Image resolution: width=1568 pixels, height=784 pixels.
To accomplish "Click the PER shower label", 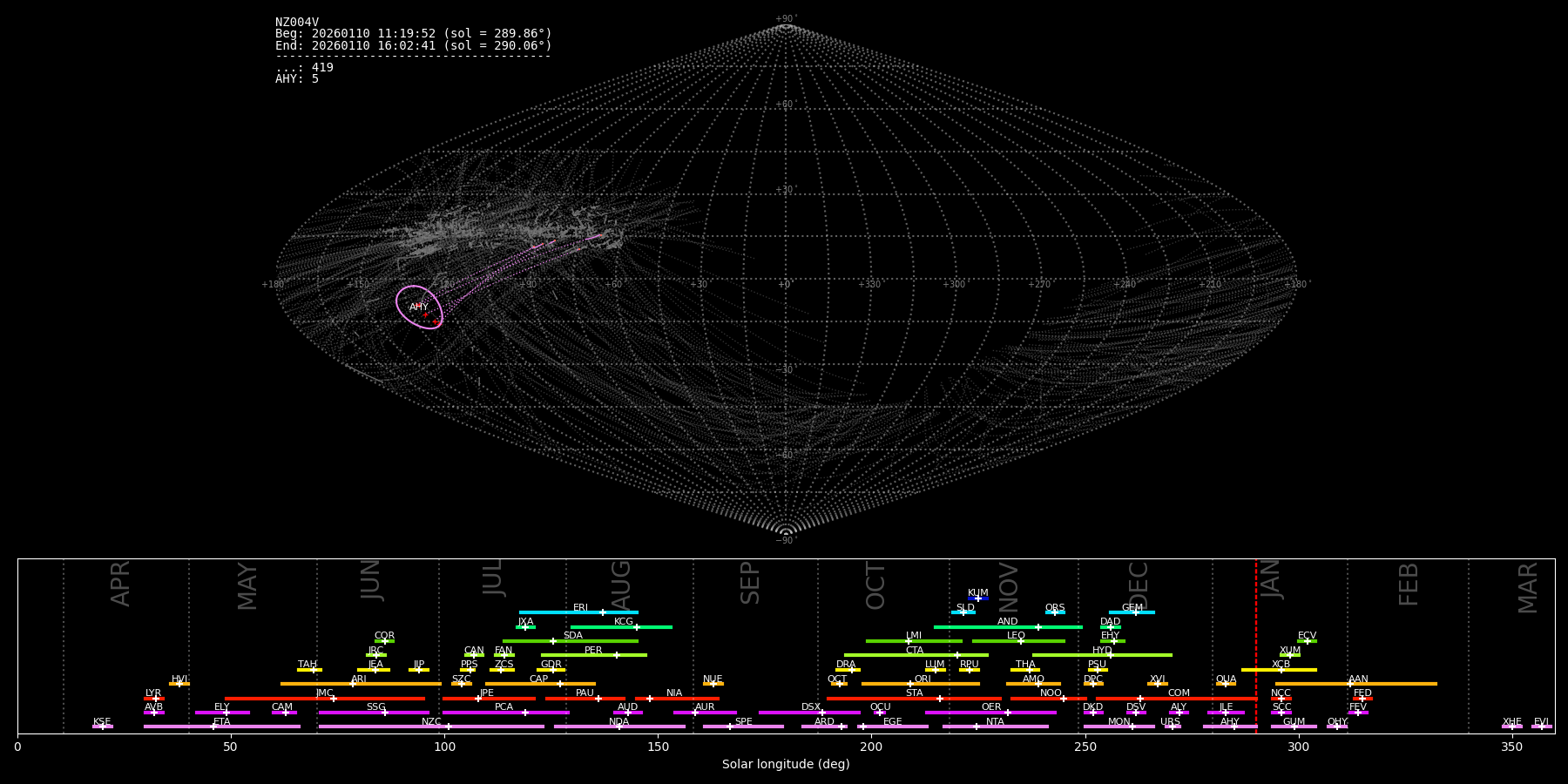I will click(593, 651).
